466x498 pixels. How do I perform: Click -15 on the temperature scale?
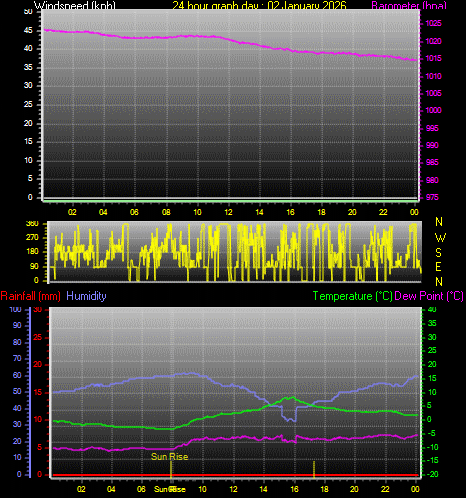[432, 461]
